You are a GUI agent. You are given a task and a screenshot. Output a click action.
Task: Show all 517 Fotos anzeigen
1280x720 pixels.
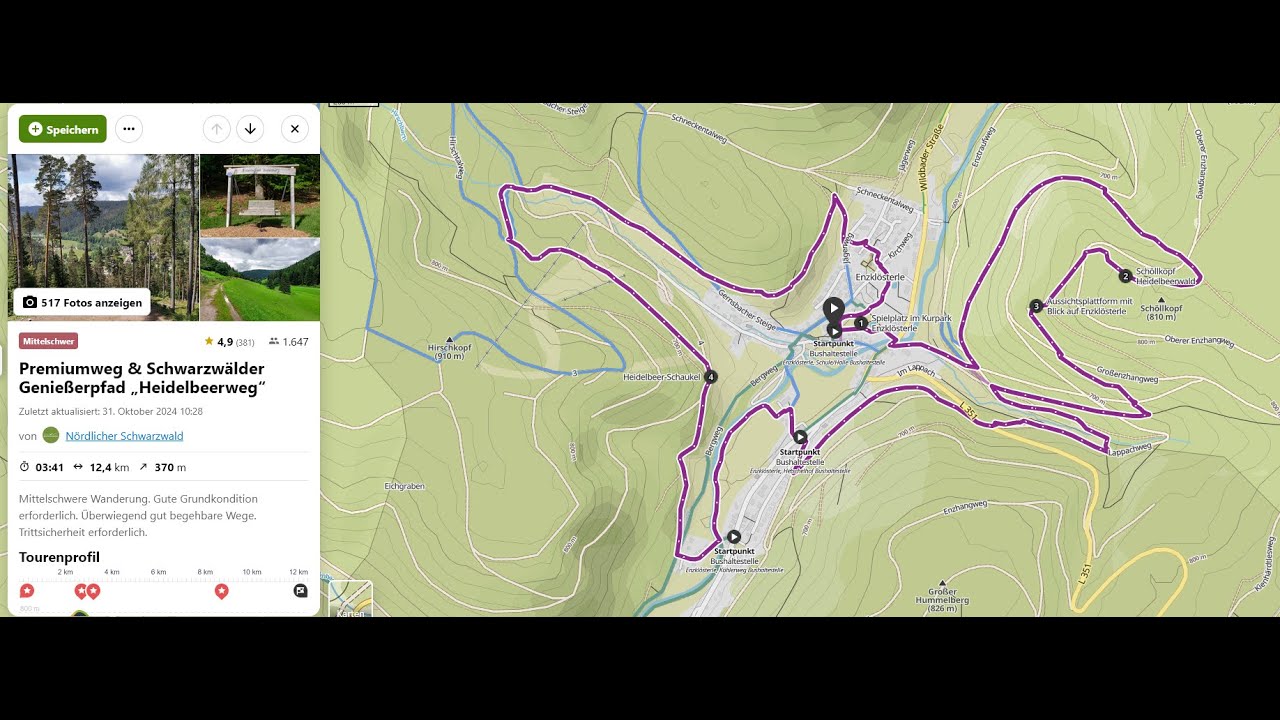pos(82,302)
